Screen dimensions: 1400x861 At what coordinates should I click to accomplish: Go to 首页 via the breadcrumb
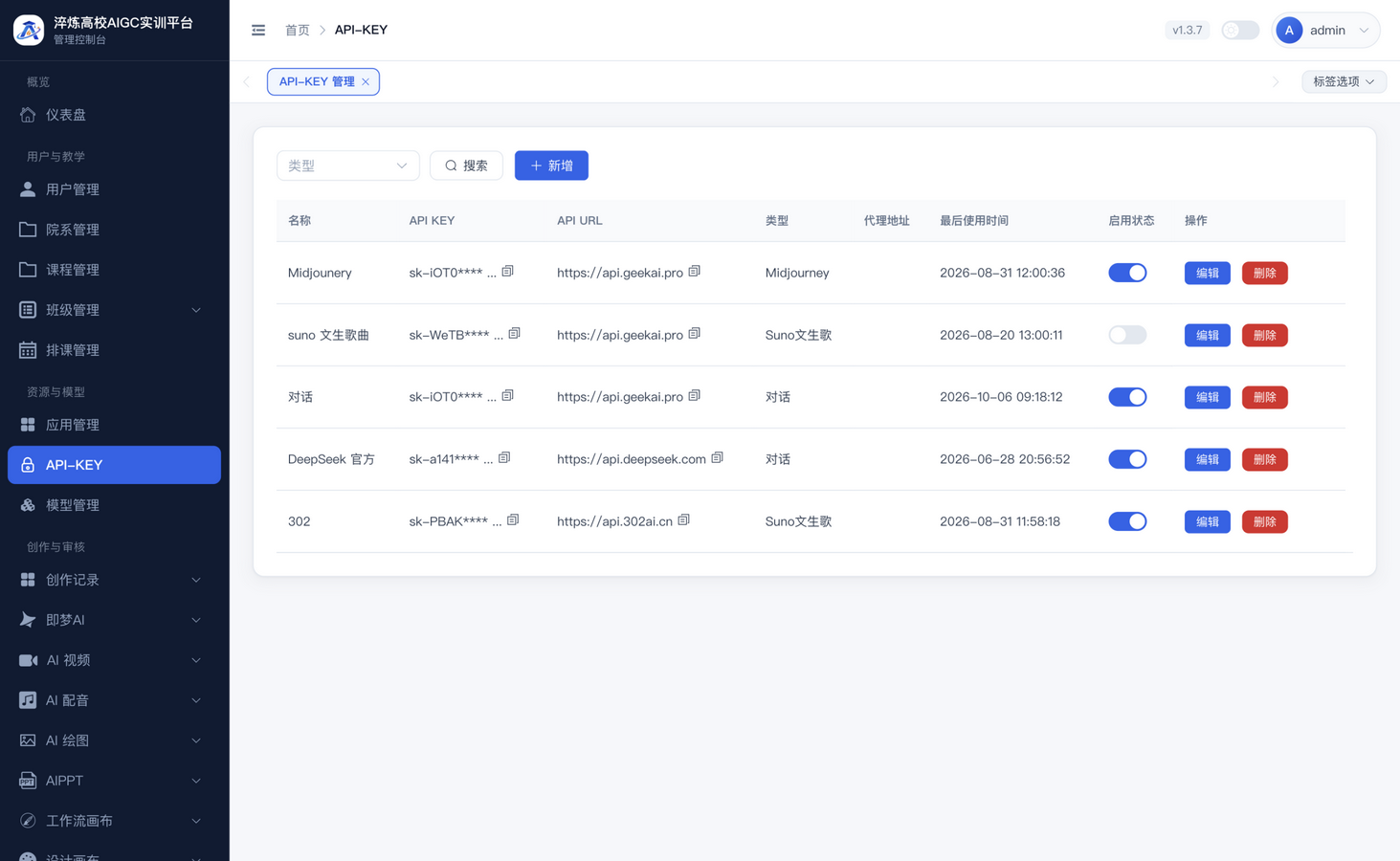[x=298, y=31]
